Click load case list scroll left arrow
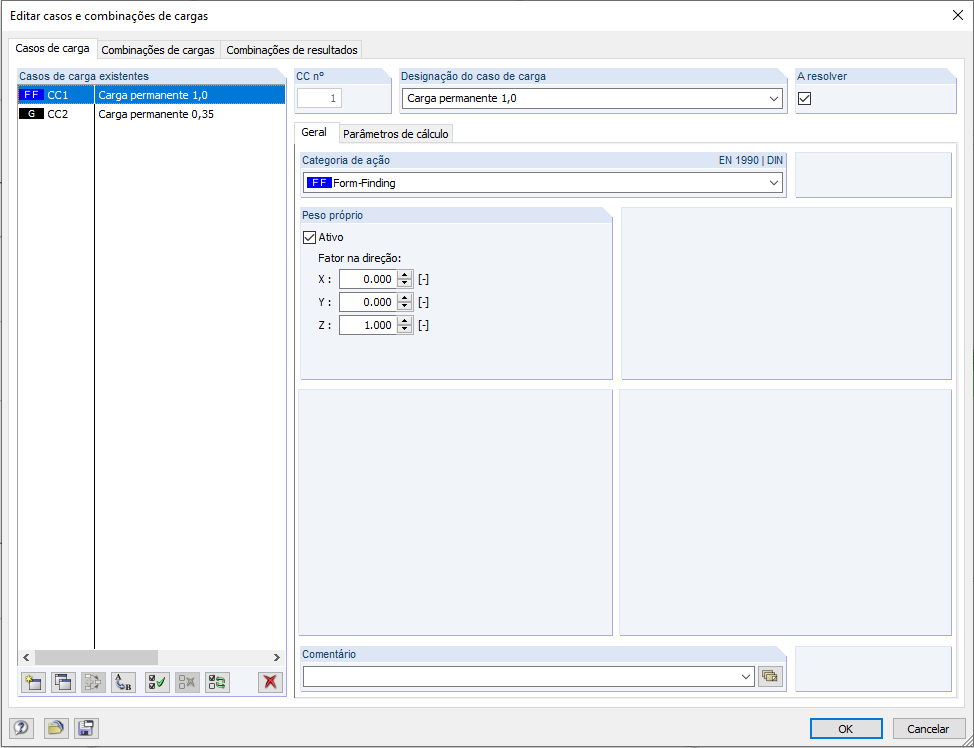Screen dimensions: 974x748 26,657
